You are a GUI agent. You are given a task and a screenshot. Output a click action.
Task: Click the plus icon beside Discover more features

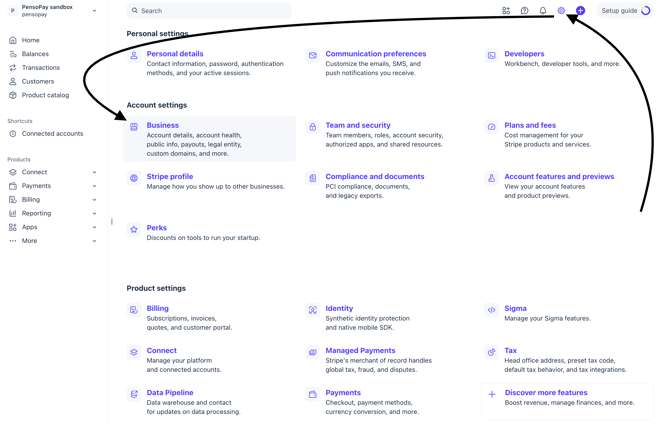[x=492, y=394]
